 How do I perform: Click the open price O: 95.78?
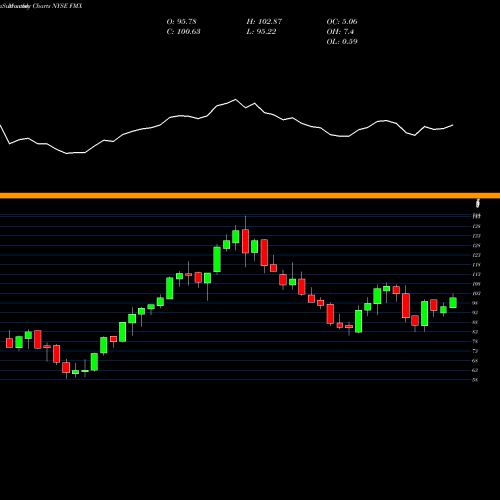181,22
